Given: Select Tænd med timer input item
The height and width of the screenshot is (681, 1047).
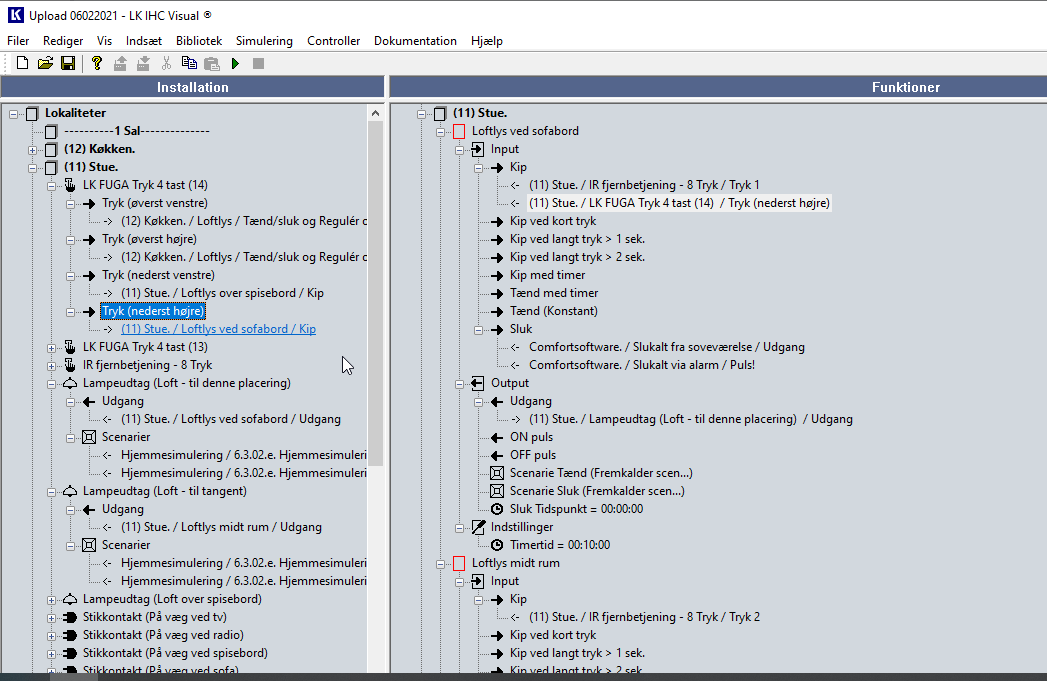Looking at the screenshot, I should point(554,293).
